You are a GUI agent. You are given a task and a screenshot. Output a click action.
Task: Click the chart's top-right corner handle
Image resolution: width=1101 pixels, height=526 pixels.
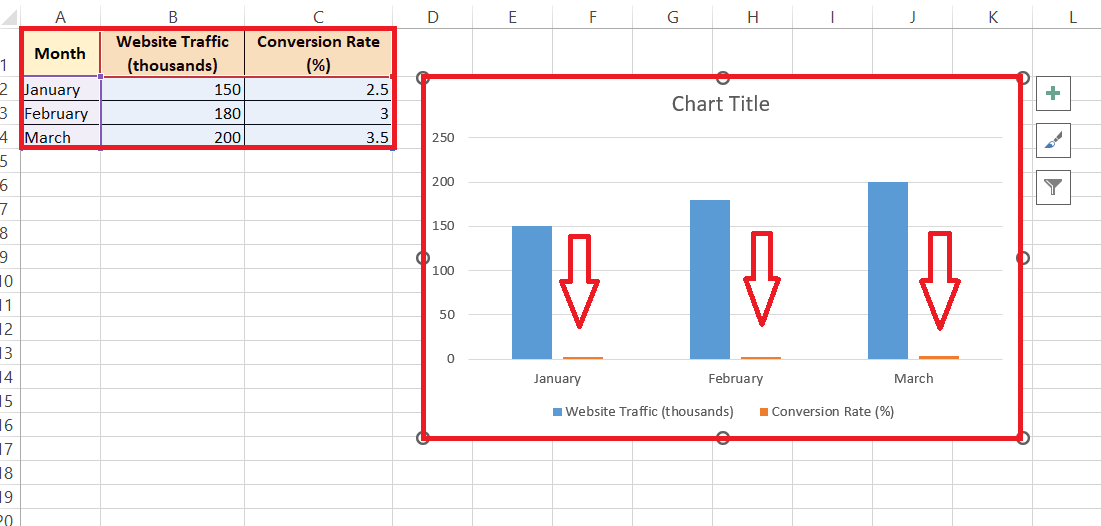click(x=1023, y=77)
